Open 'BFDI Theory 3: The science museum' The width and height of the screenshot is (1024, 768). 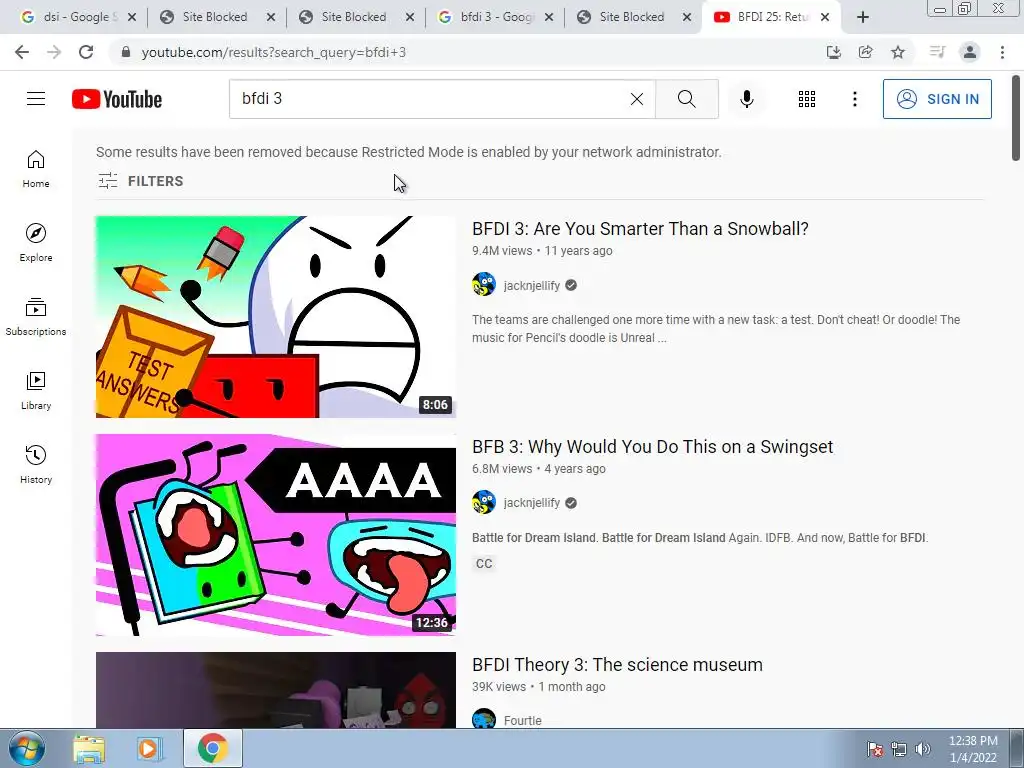click(x=617, y=665)
